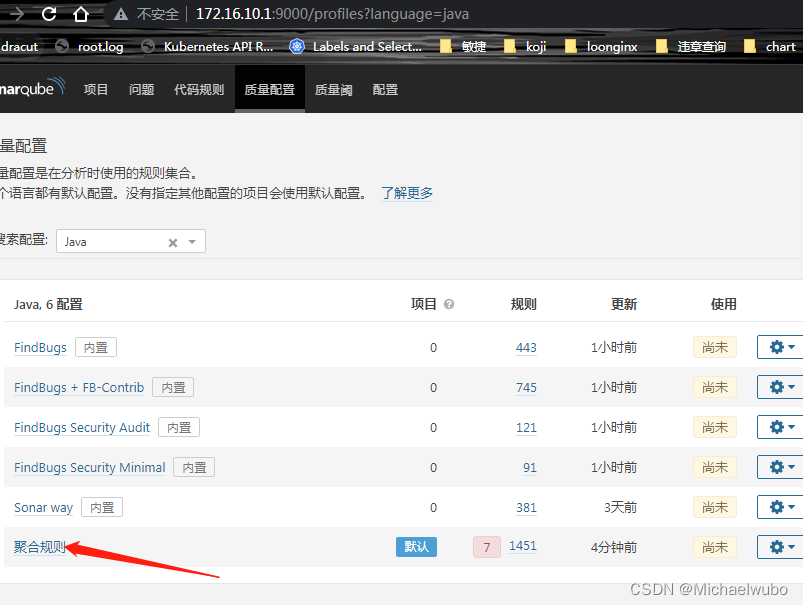Clear the Java language filter

pos(173,242)
